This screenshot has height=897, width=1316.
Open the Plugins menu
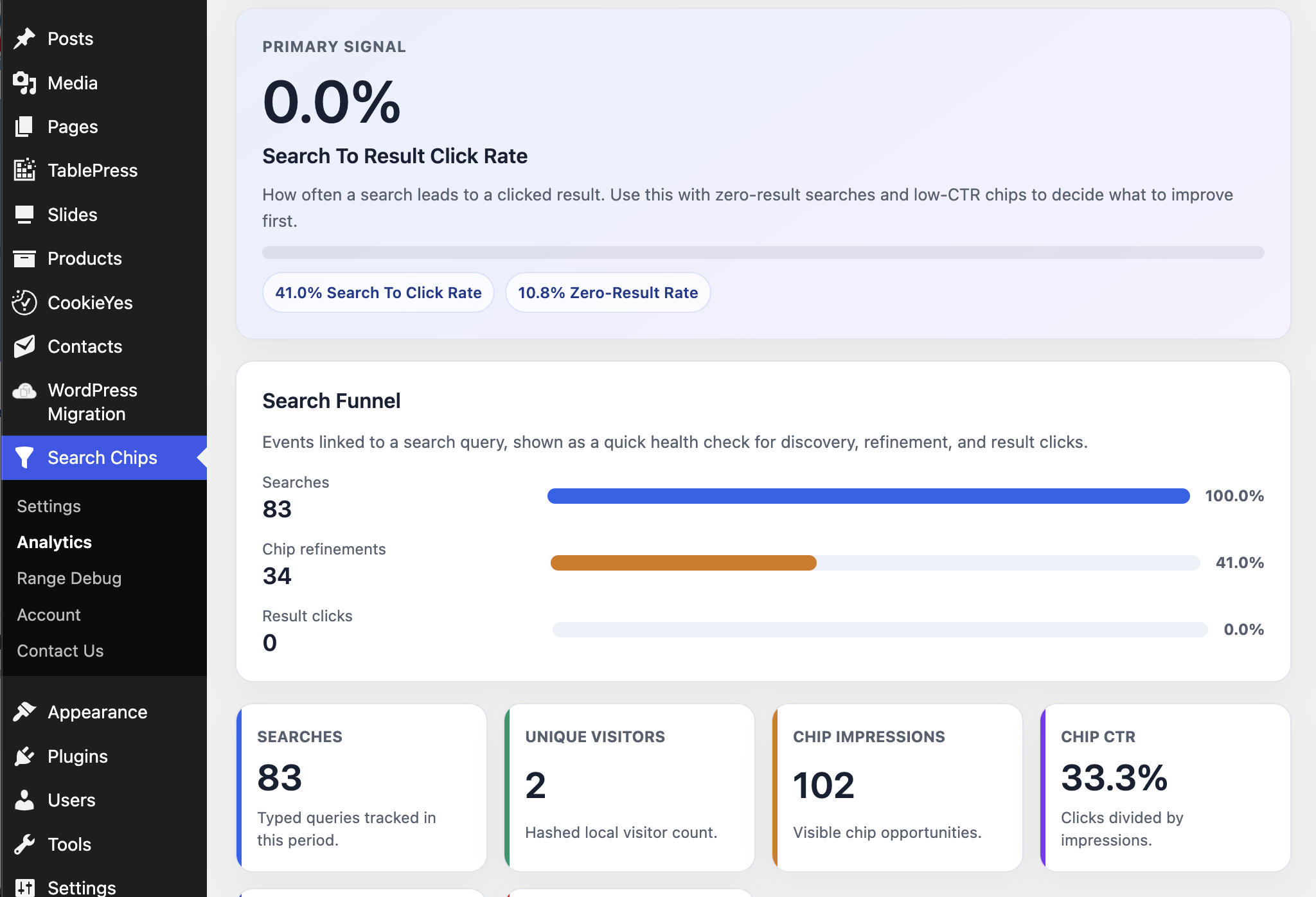pyautogui.click(x=103, y=756)
